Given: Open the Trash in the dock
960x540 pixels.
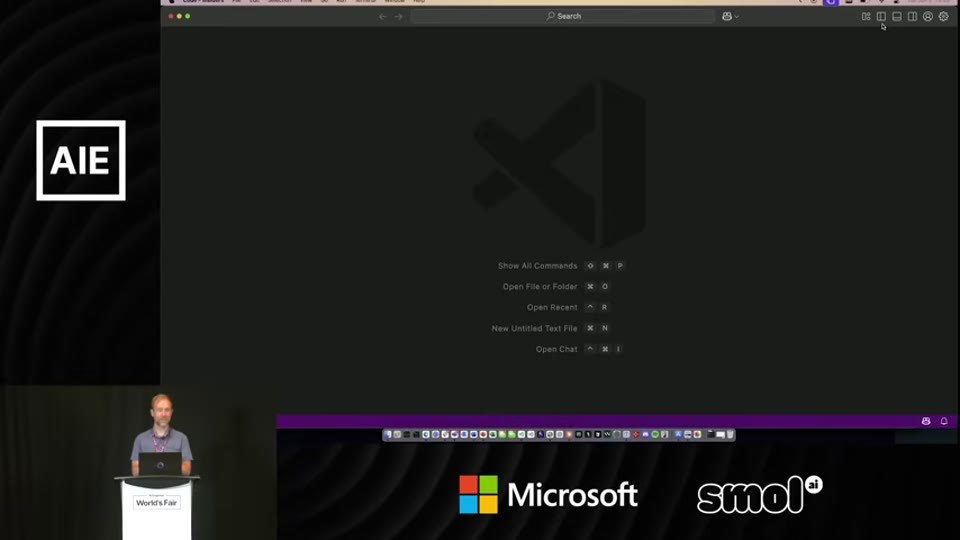Looking at the screenshot, I should pos(730,435).
